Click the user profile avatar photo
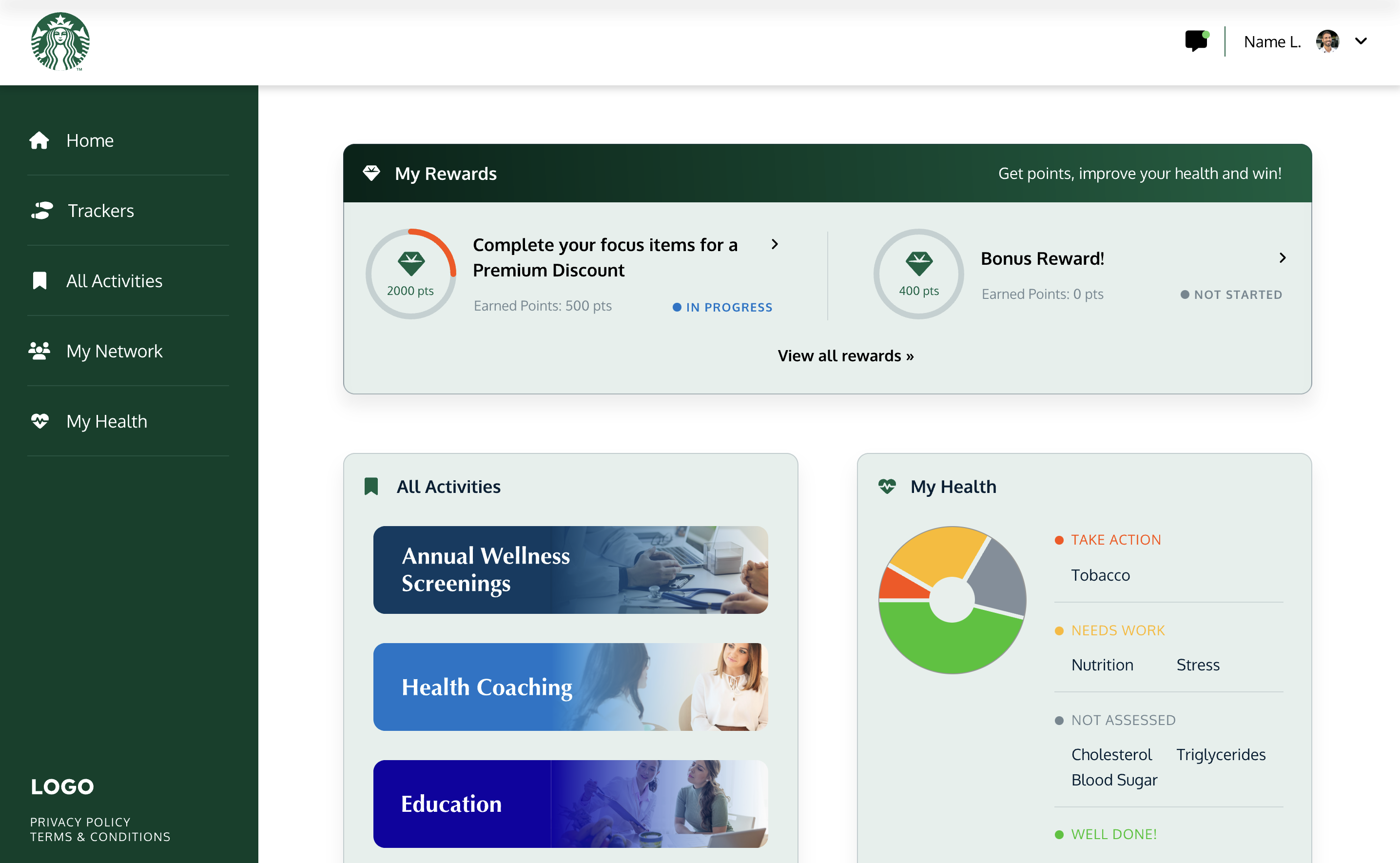This screenshot has height=863, width=1400. pos(1327,41)
